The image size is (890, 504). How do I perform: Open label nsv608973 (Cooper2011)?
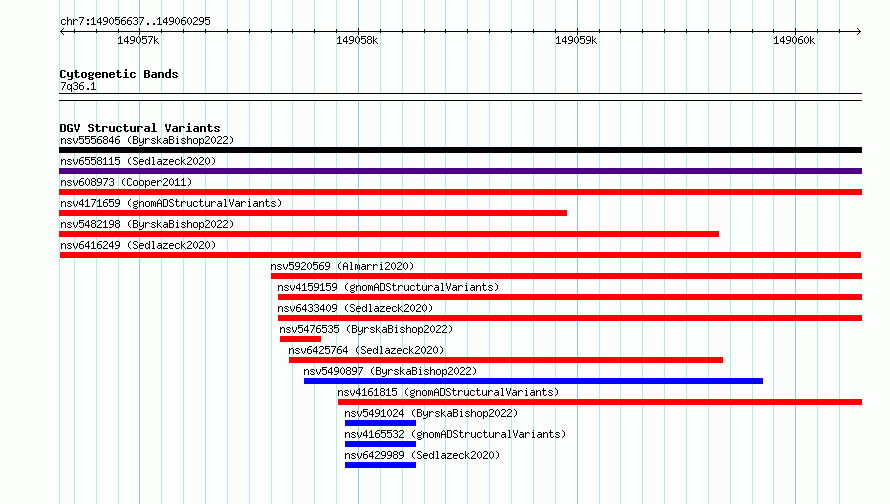click(126, 182)
